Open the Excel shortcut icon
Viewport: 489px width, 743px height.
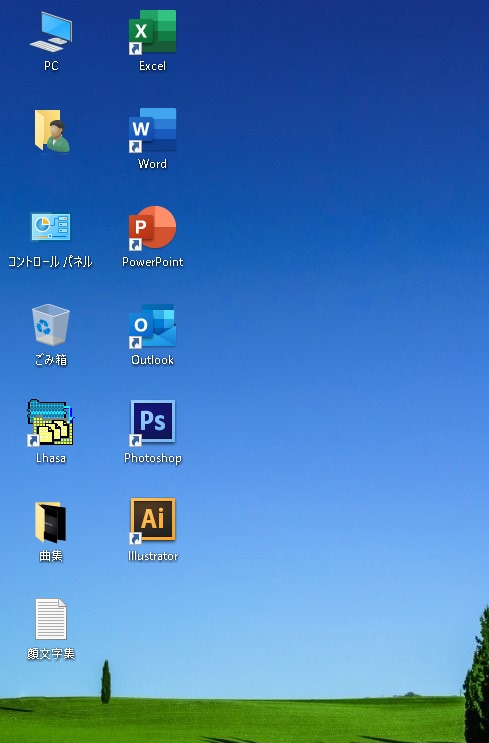pos(152,32)
